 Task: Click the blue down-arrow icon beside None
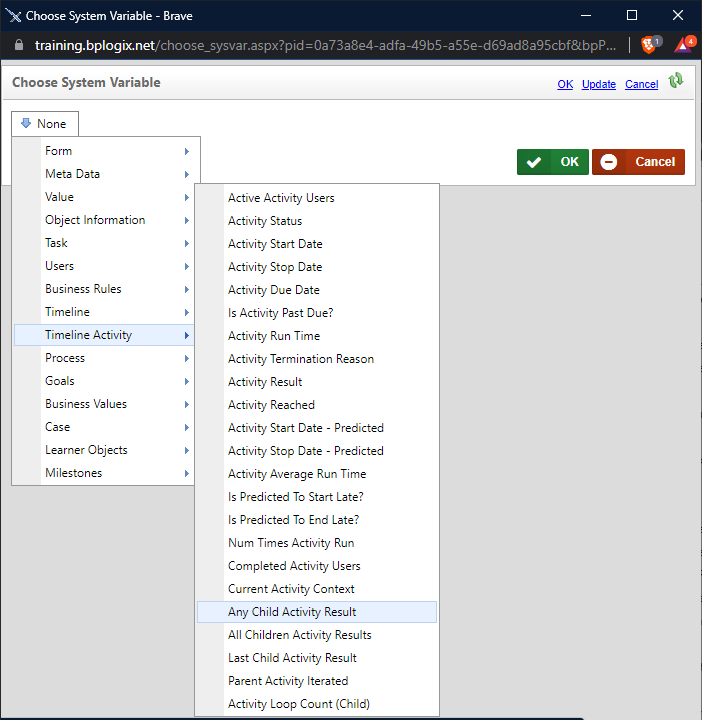click(26, 123)
